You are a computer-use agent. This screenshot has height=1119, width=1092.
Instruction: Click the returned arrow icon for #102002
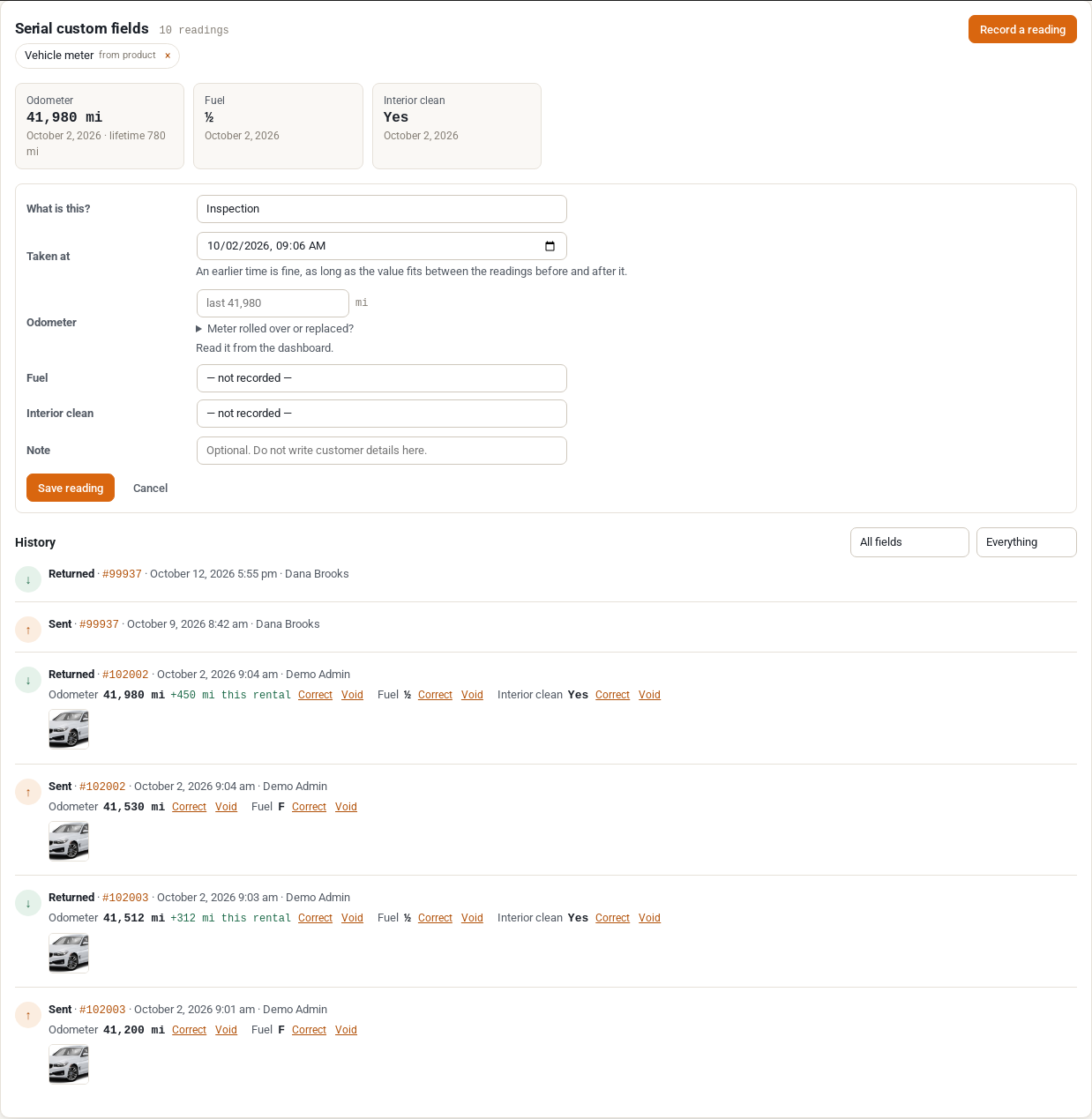tap(28, 680)
